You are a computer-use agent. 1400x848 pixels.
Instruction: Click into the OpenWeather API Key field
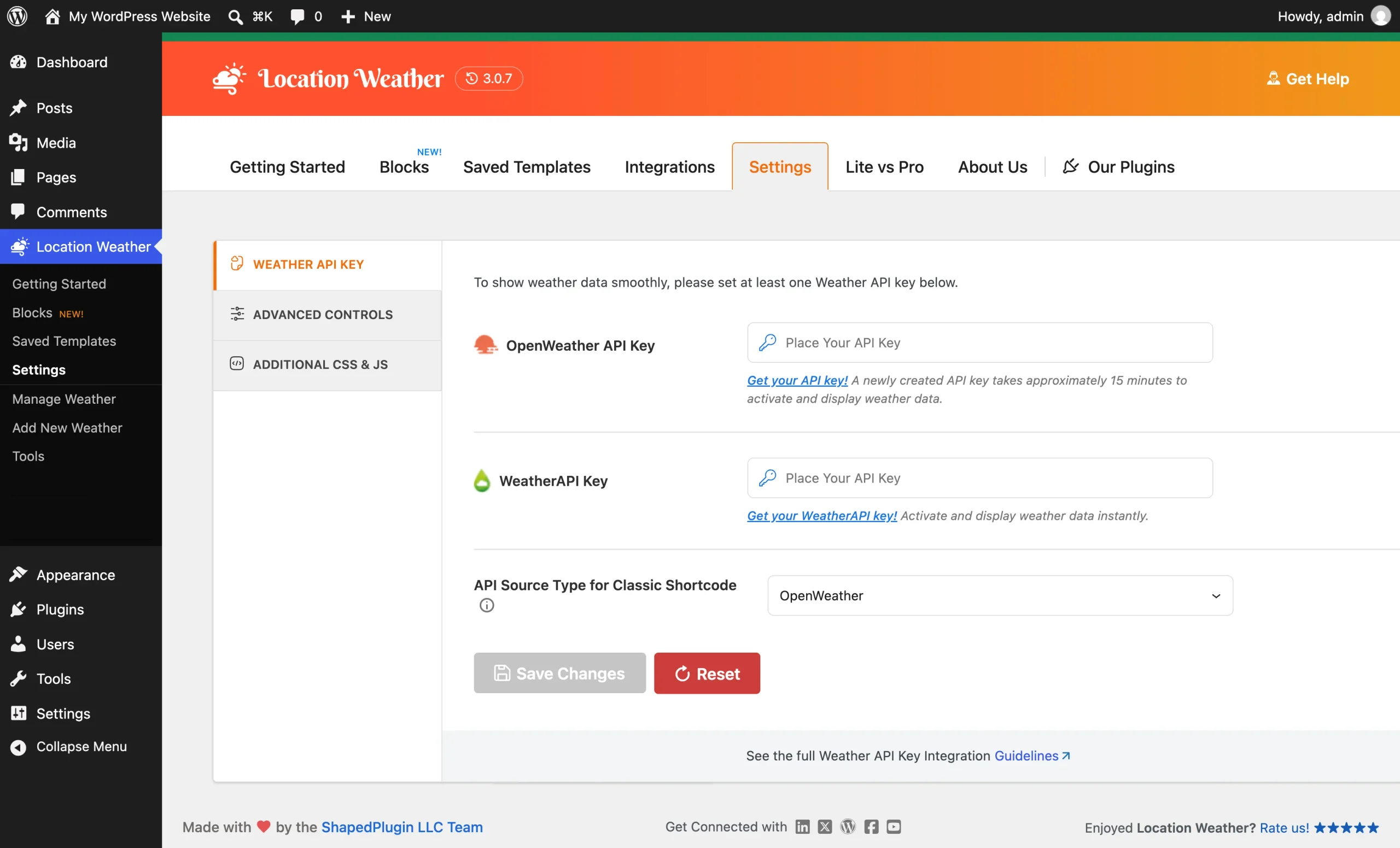pyautogui.click(x=979, y=342)
